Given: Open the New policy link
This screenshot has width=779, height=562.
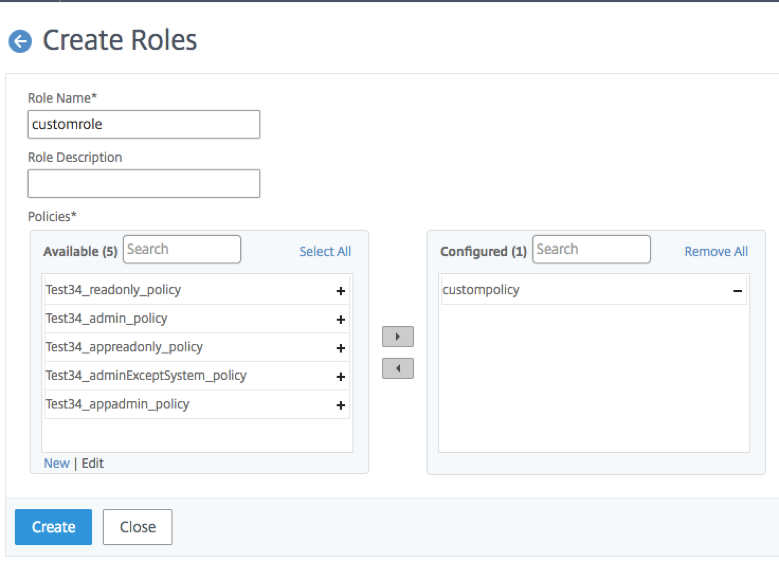Looking at the screenshot, I should pos(57,463).
